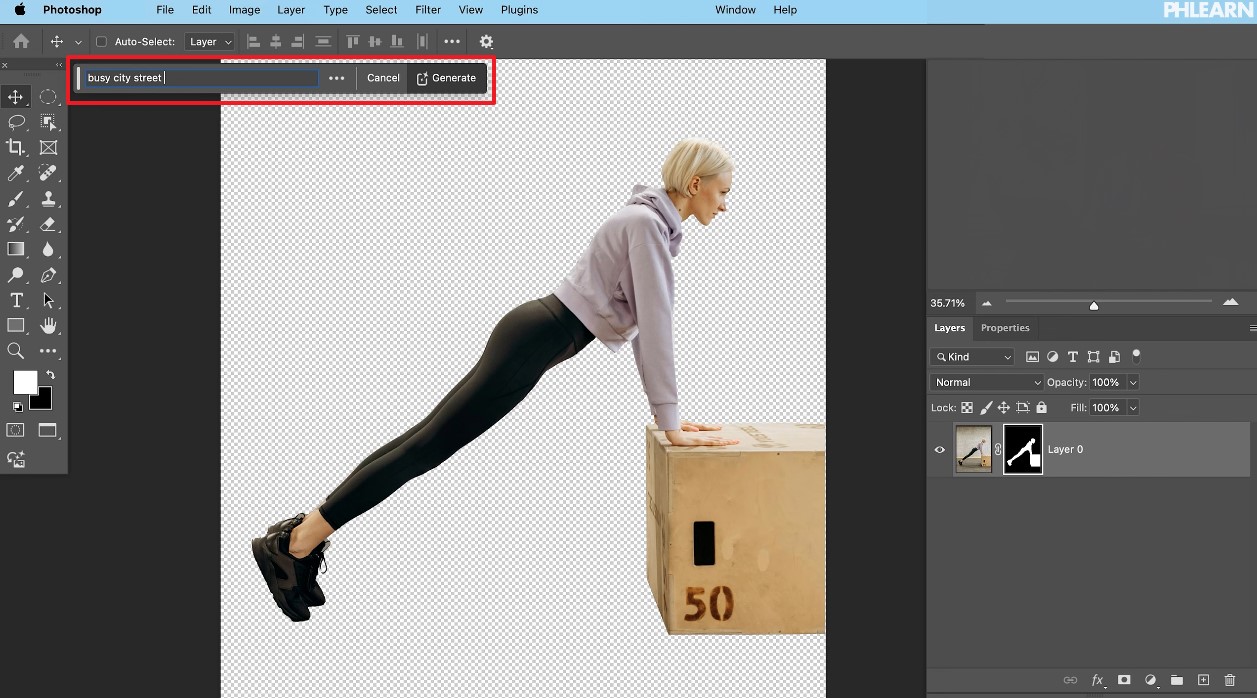Toggle lock image pixels brush icon

pos(986,408)
